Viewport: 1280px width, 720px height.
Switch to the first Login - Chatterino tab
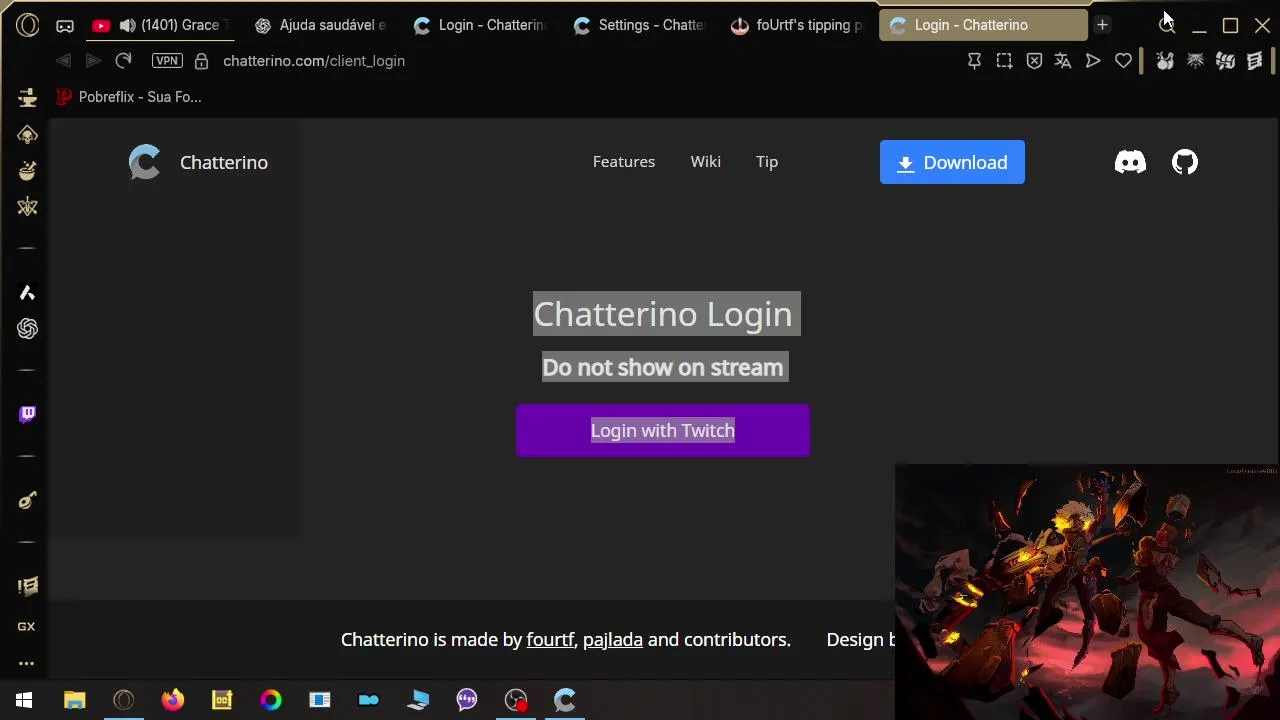(480, 25)
